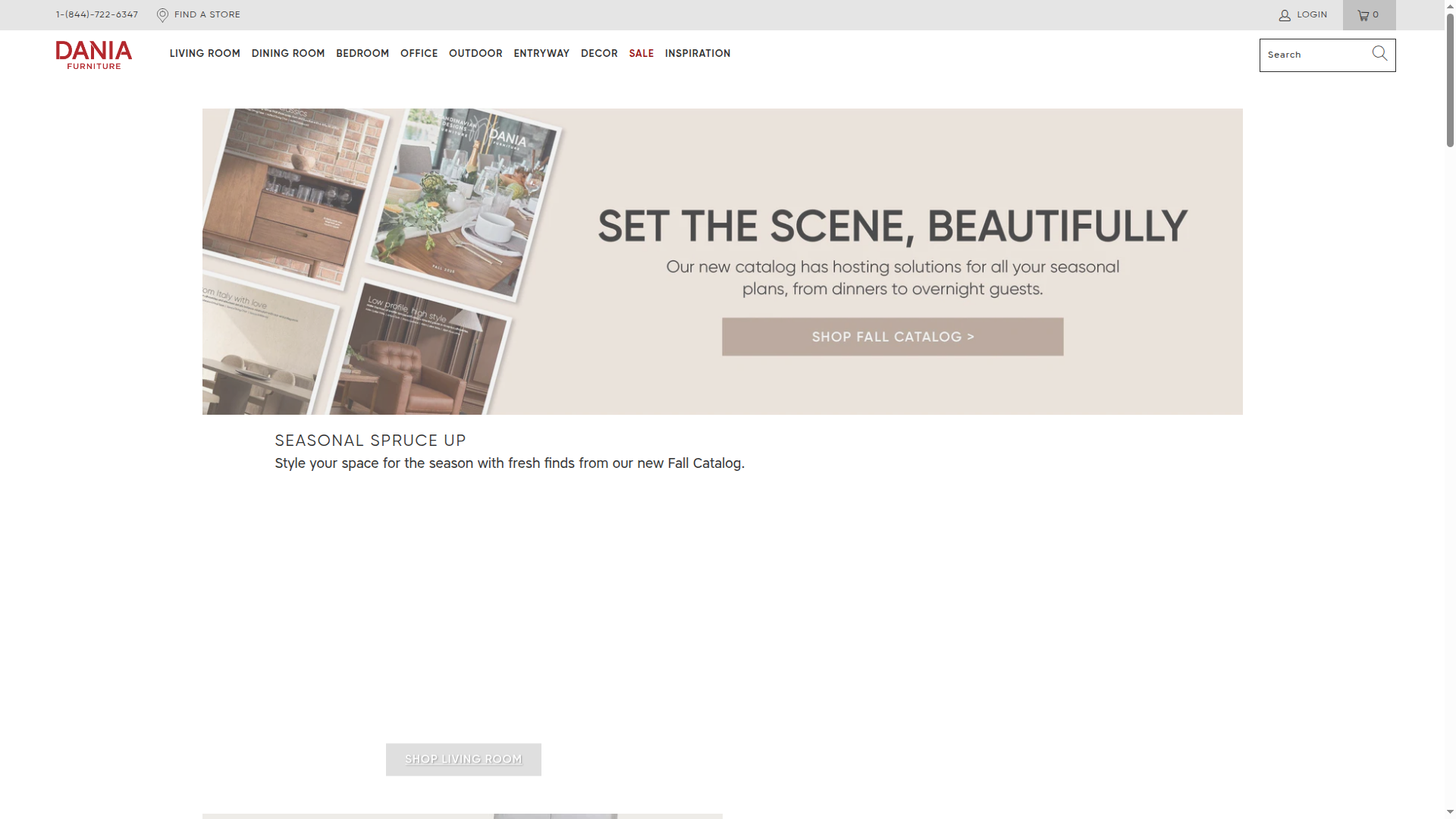Open the Sale section
The width and height of the screenshot is (1456, 819).
pyautogui.click(x=641, y=54)
